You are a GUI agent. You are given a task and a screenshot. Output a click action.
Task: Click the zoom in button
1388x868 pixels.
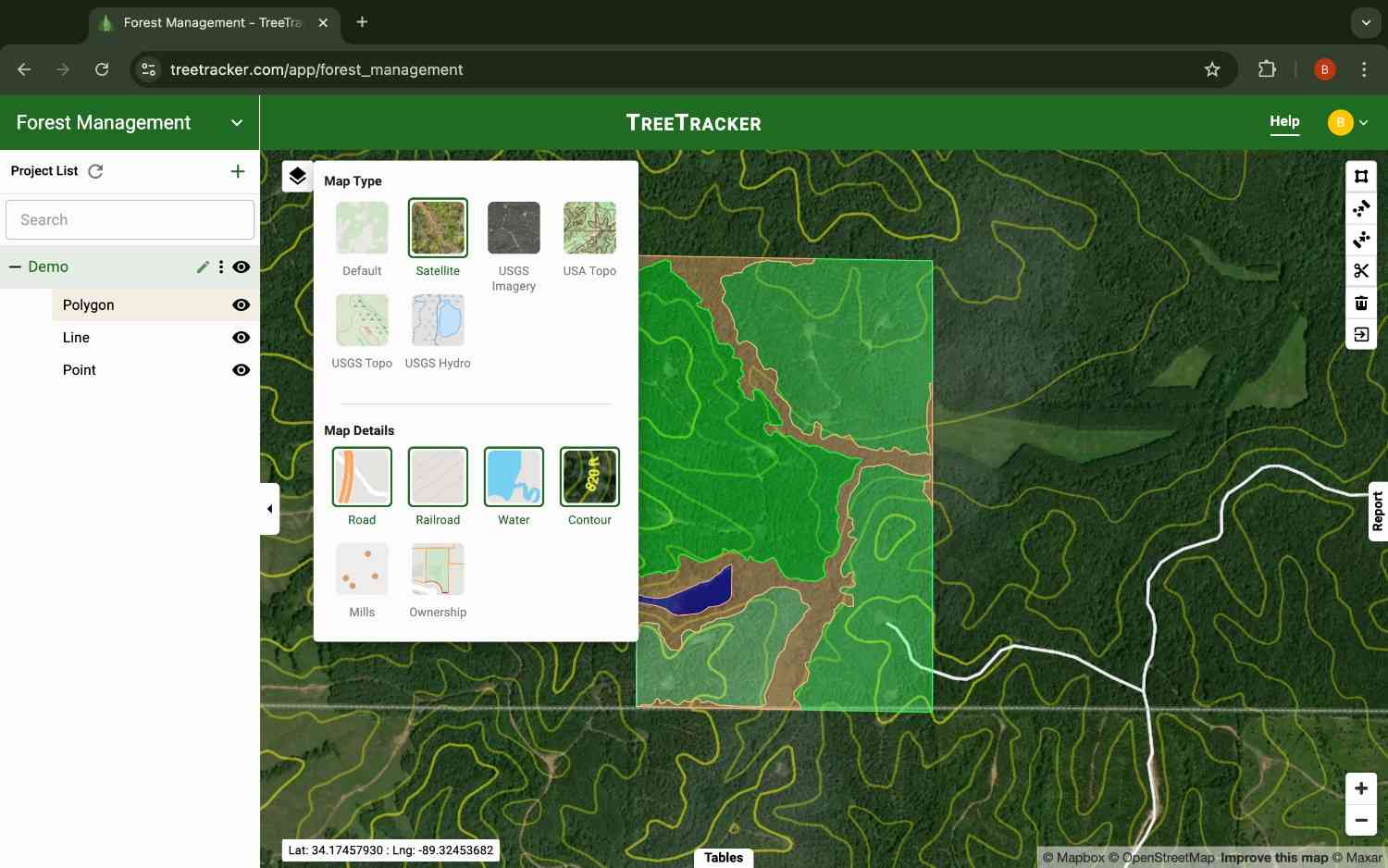(x=1360, y=787)
